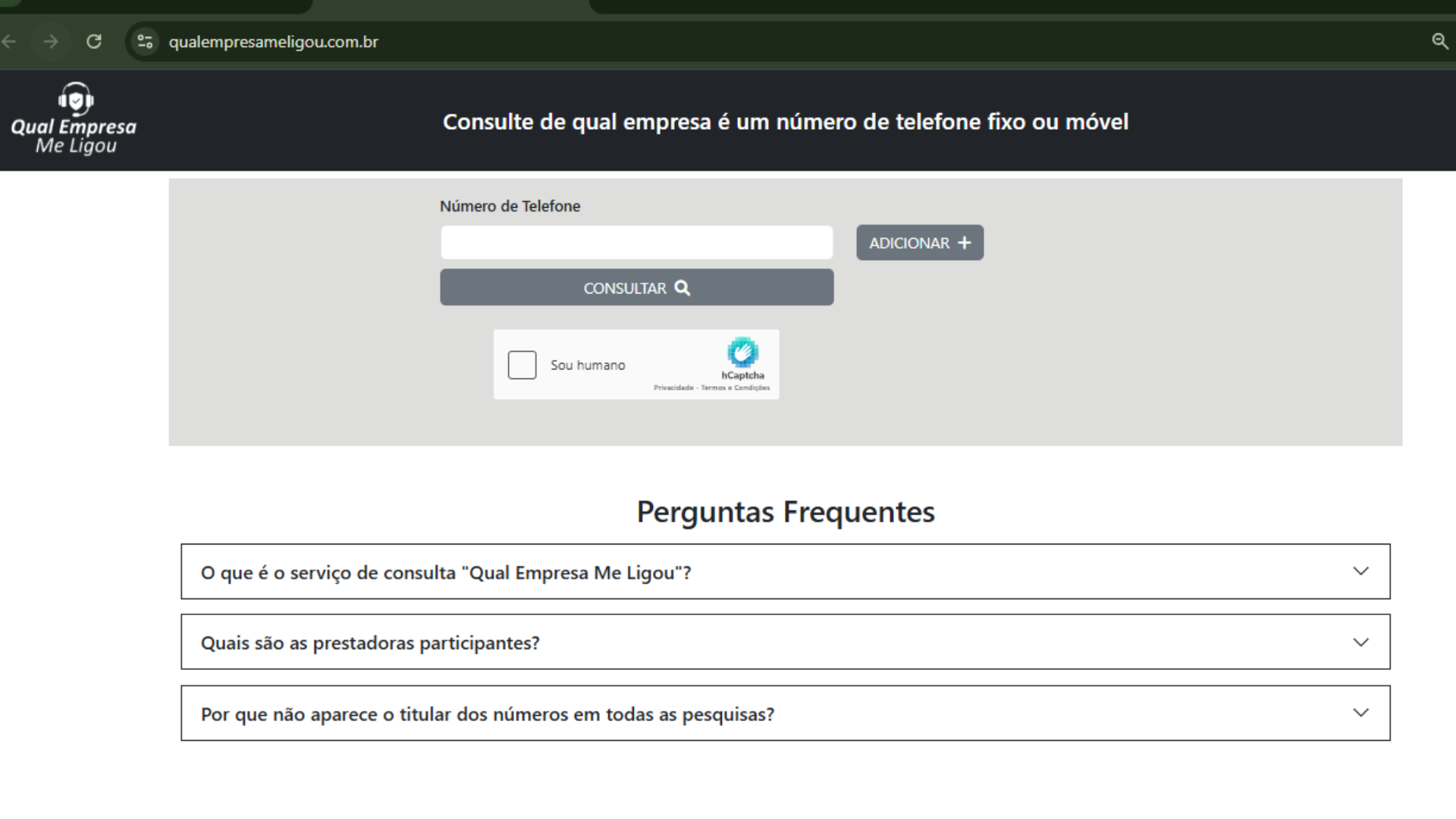Click inside the Número de Telefone field

click(636, 243)
